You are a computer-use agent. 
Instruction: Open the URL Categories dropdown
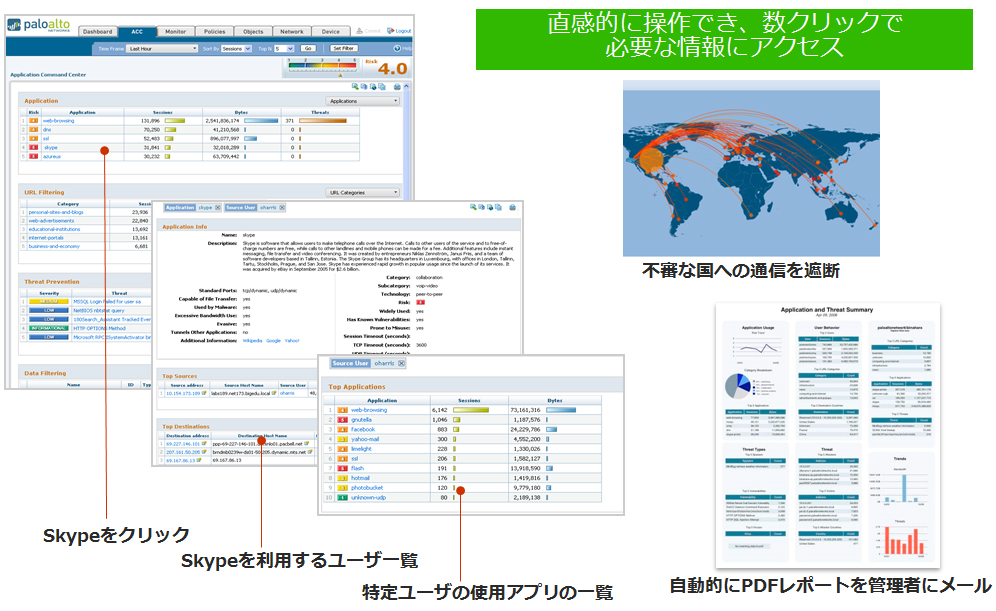tap(363, 192)
